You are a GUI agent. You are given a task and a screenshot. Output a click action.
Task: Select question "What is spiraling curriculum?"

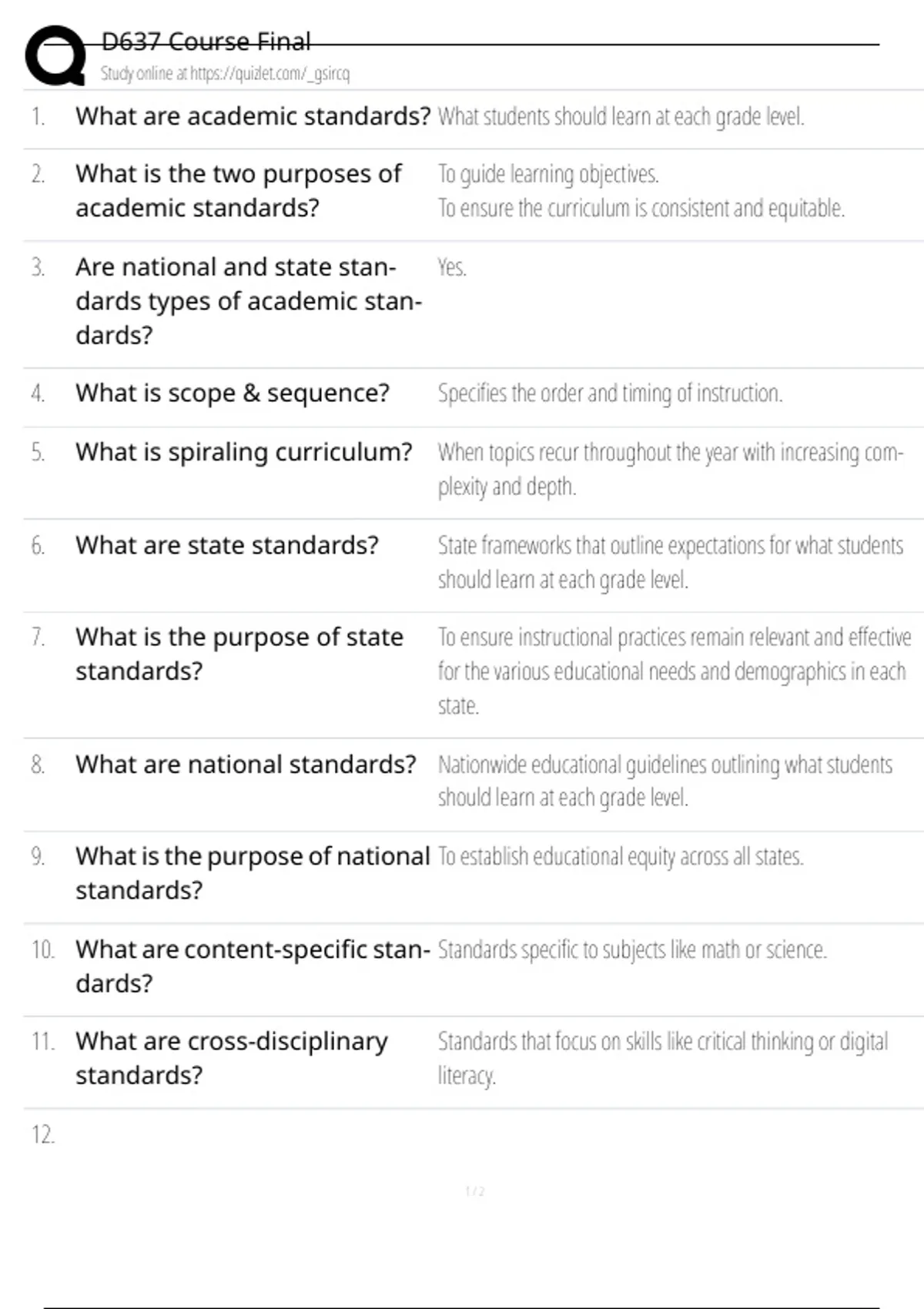click(x=243, y=452)
